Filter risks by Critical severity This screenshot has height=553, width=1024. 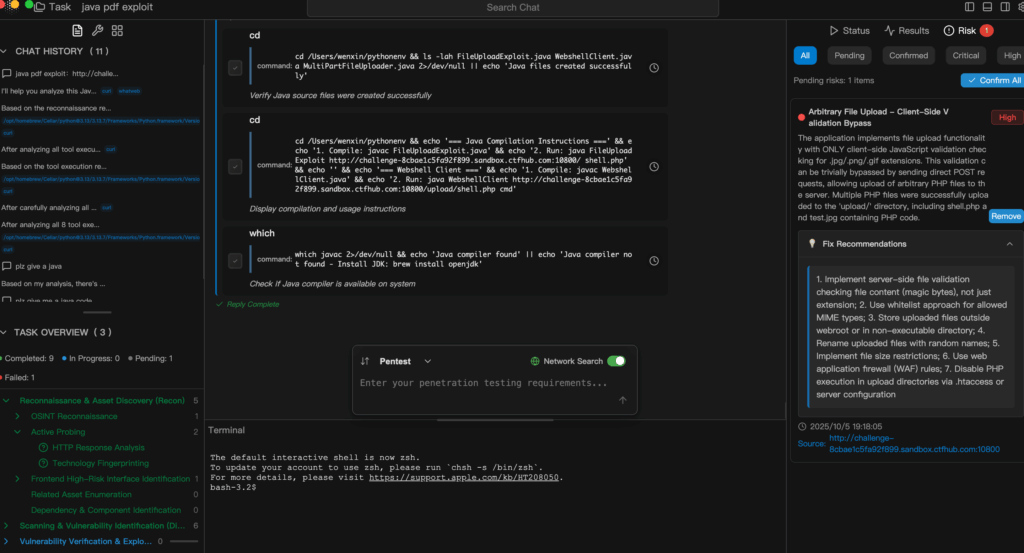(965, 56)
